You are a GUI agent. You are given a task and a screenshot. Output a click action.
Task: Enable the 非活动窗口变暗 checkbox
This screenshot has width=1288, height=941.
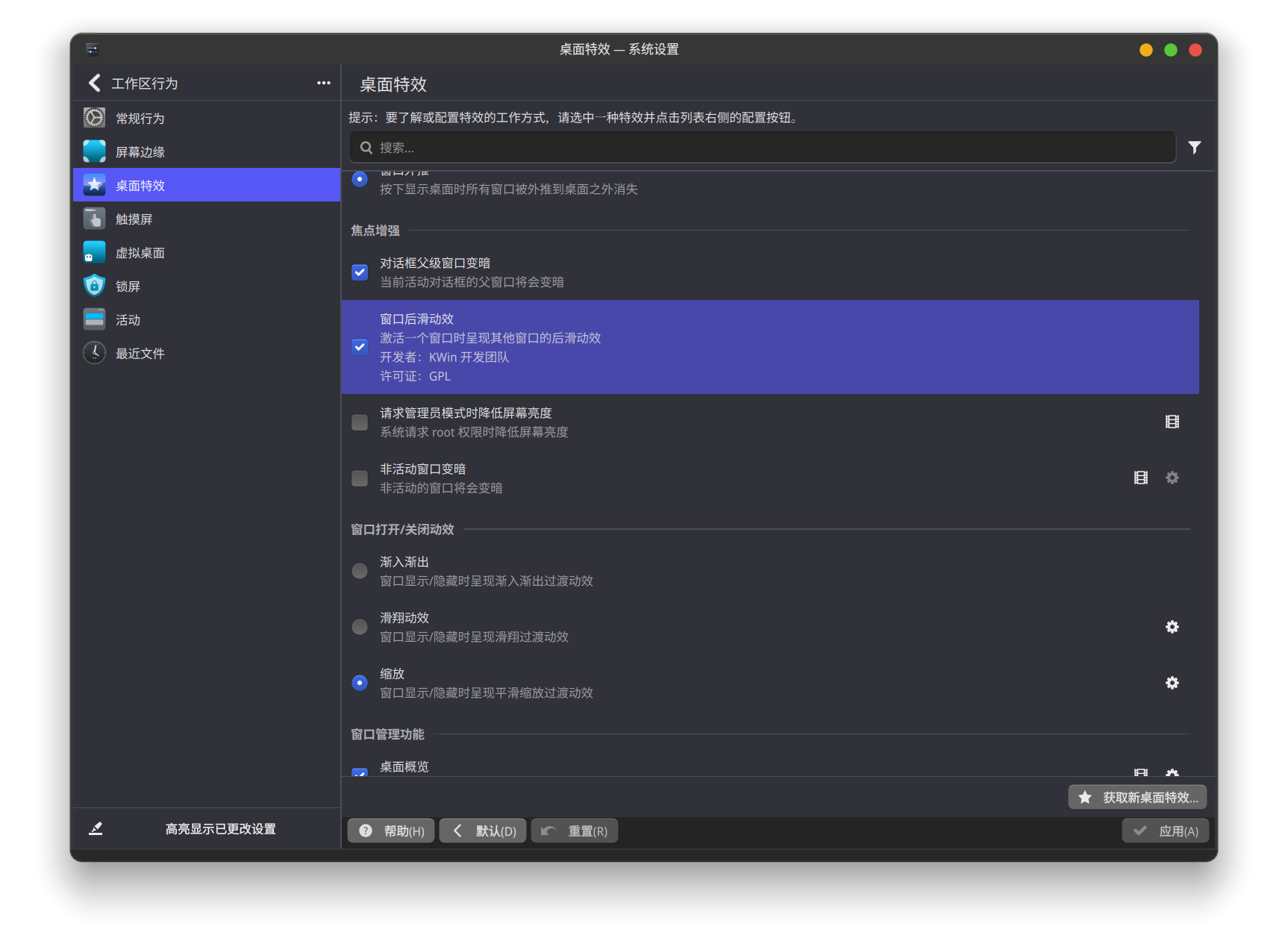tap(360, 478)
